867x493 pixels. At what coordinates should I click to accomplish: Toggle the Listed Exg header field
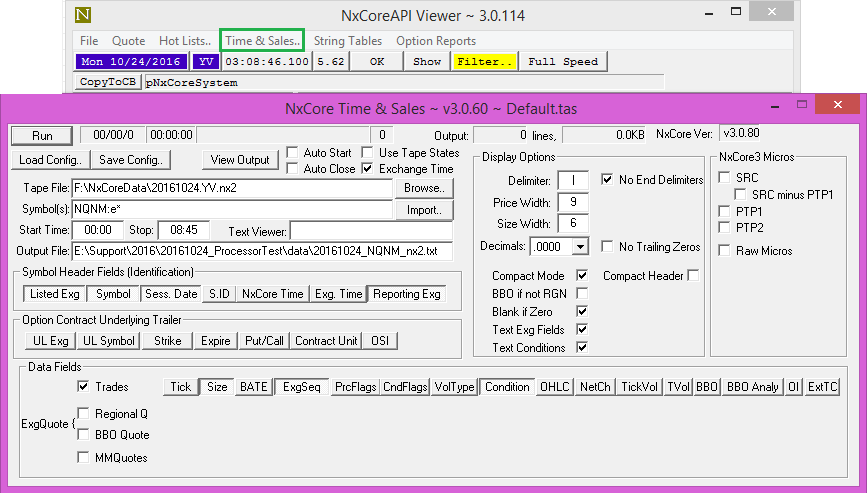point(55,294)
